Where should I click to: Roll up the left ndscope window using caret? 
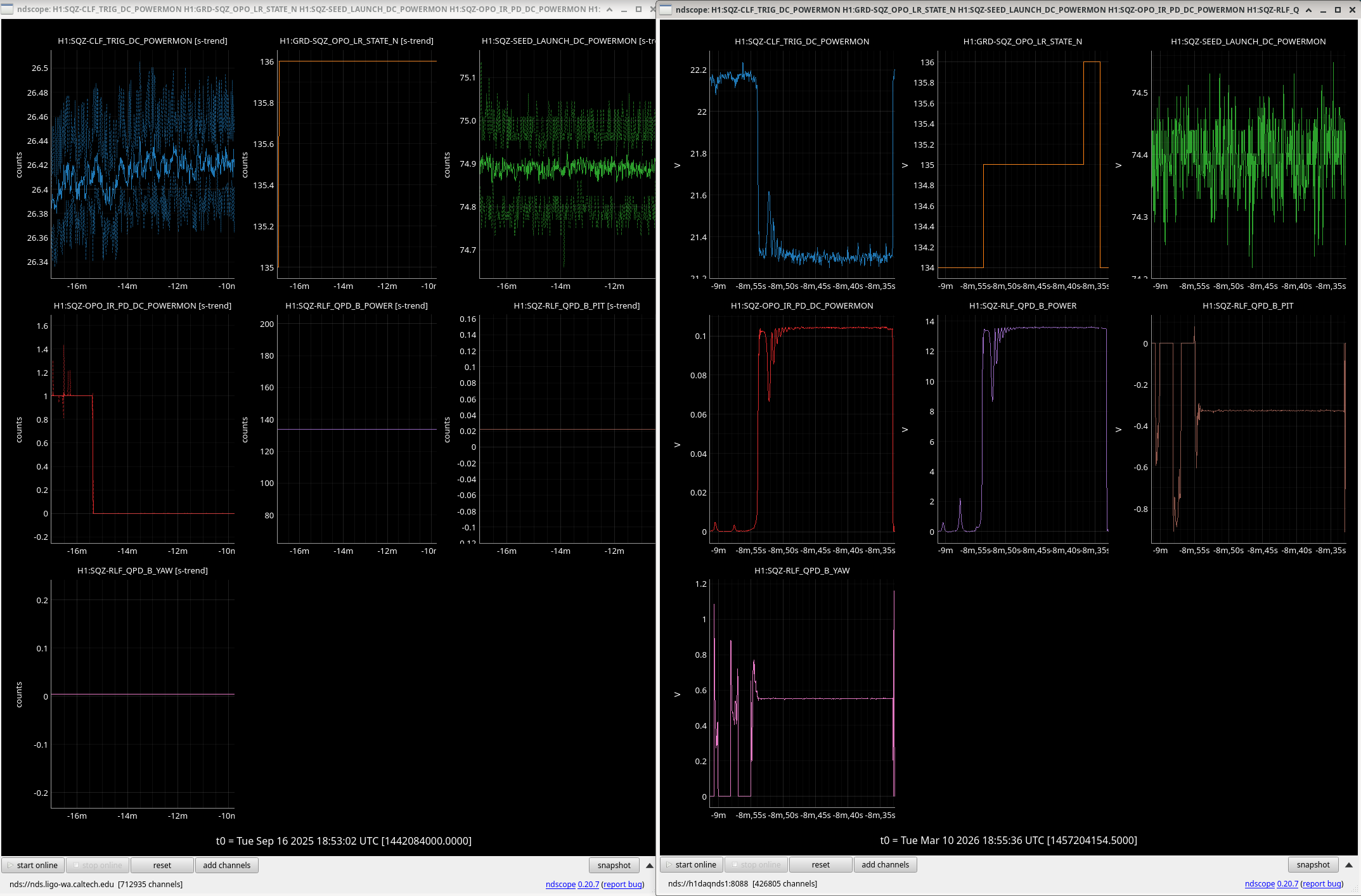click(x=609, y=10)
